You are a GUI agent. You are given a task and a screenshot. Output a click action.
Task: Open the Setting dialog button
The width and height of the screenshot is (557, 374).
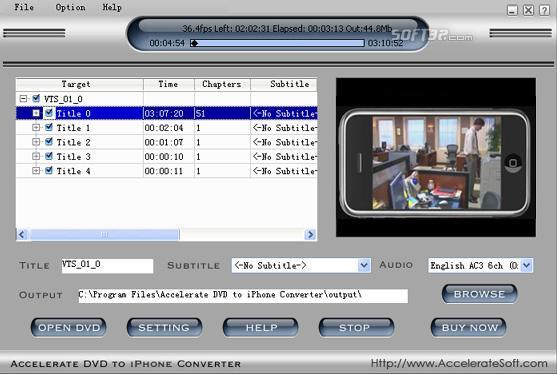coord(164,327)
